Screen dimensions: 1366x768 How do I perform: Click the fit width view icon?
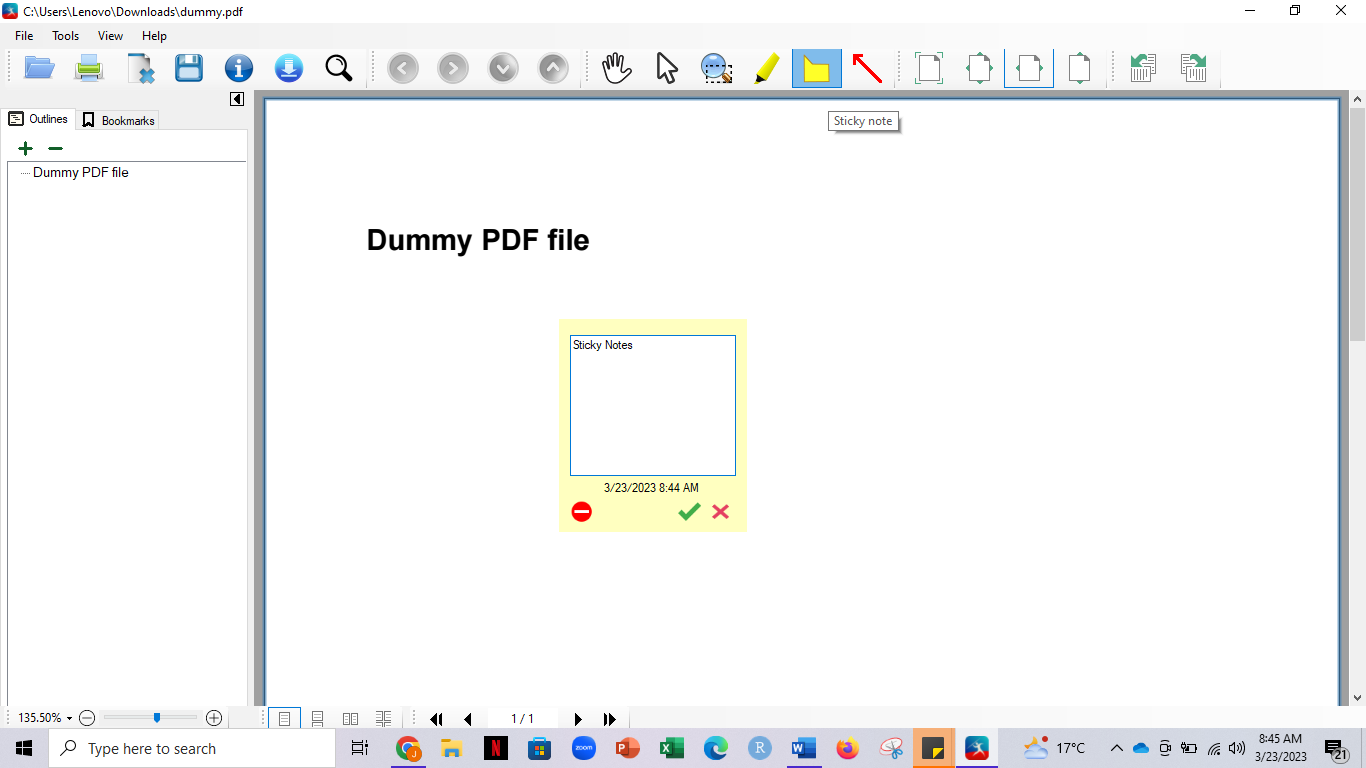coord(1029,68)
